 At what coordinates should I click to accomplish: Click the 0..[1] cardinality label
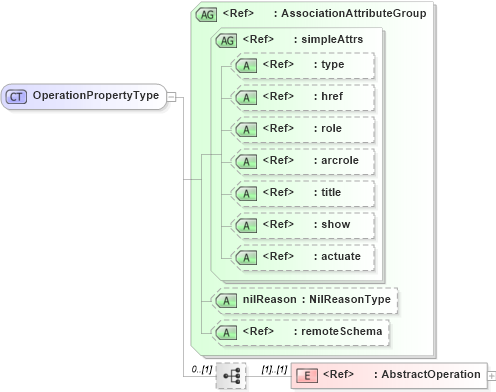(x=202, y=369)
